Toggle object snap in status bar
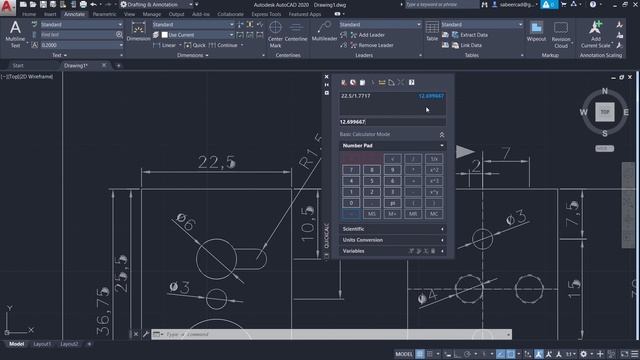Screen dimensions: 640x360 (x=511, y=354)
